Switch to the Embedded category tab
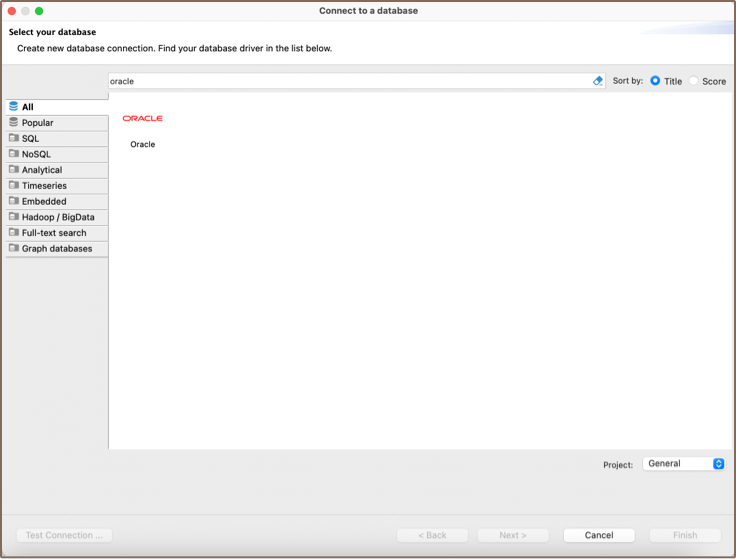 point(57,201)
